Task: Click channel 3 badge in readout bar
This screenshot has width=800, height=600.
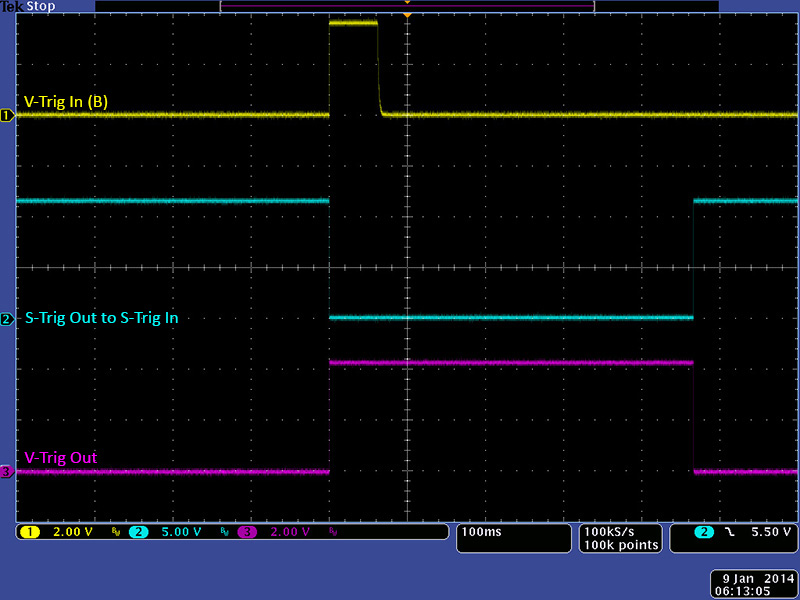Action: (x=247, y=532)
